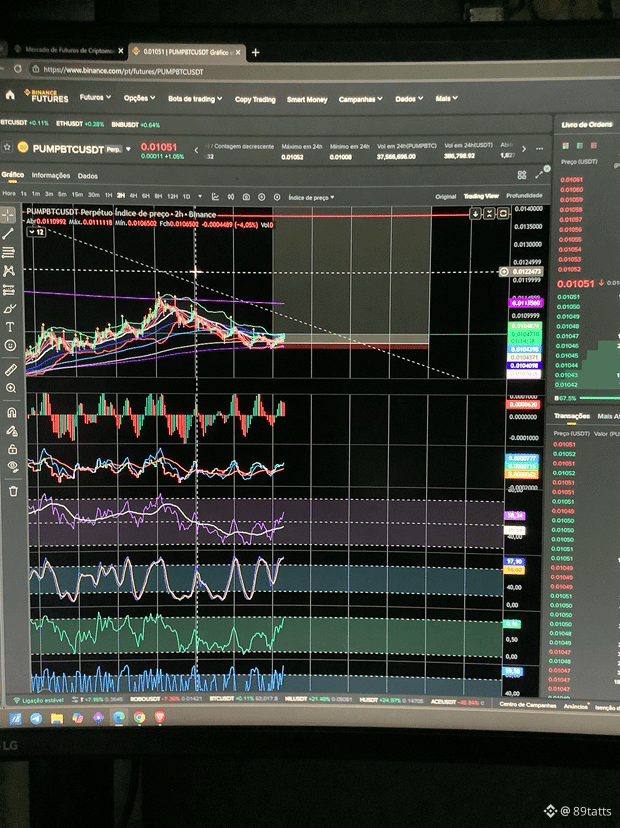Open Centro de Campanhas in status bar

[528, 704]
